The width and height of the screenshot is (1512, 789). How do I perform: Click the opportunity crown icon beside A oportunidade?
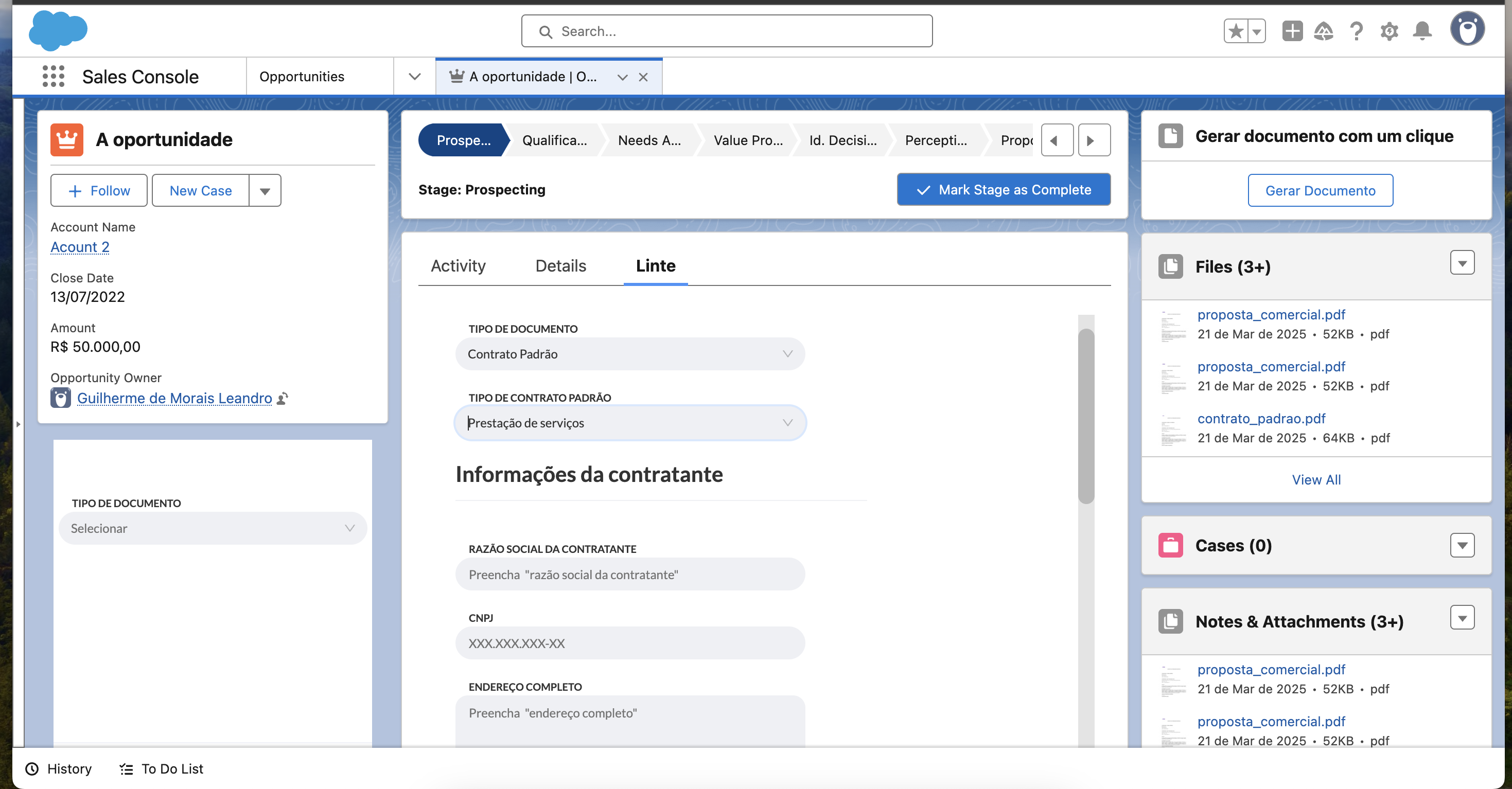coord(67,139)
